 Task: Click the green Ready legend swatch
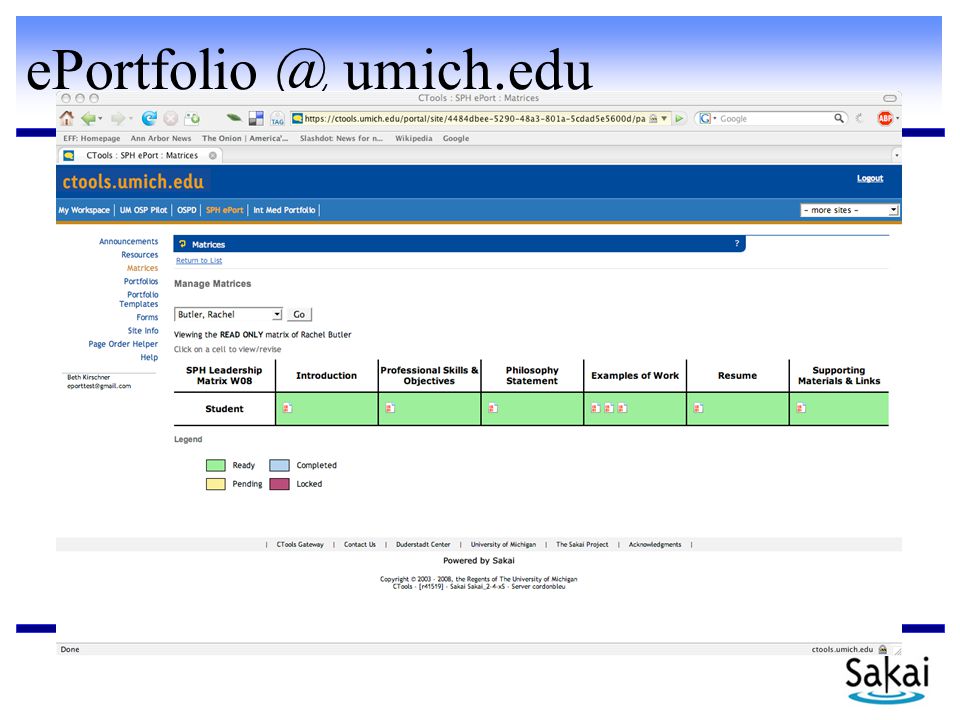tap(216, 465)
